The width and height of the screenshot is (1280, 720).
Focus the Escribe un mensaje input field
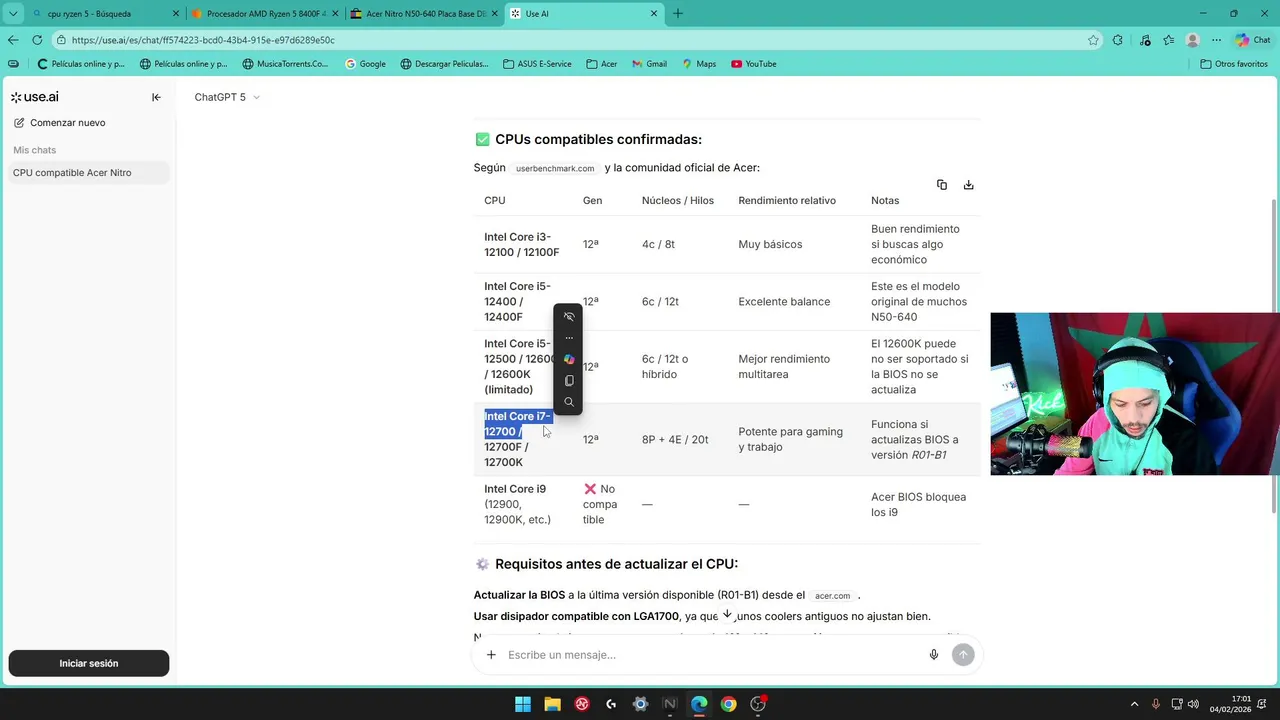tap(710, 655)
